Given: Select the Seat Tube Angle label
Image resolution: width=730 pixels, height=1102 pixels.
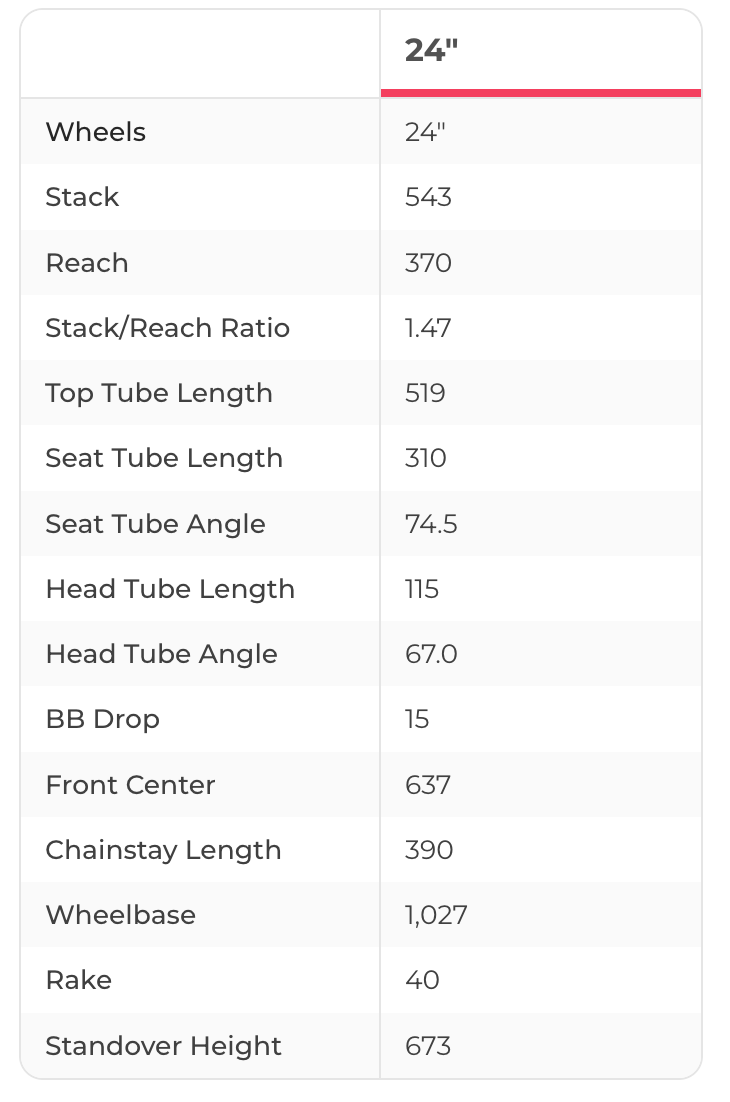Looking at the screenshot, I should tap(155, 524).
